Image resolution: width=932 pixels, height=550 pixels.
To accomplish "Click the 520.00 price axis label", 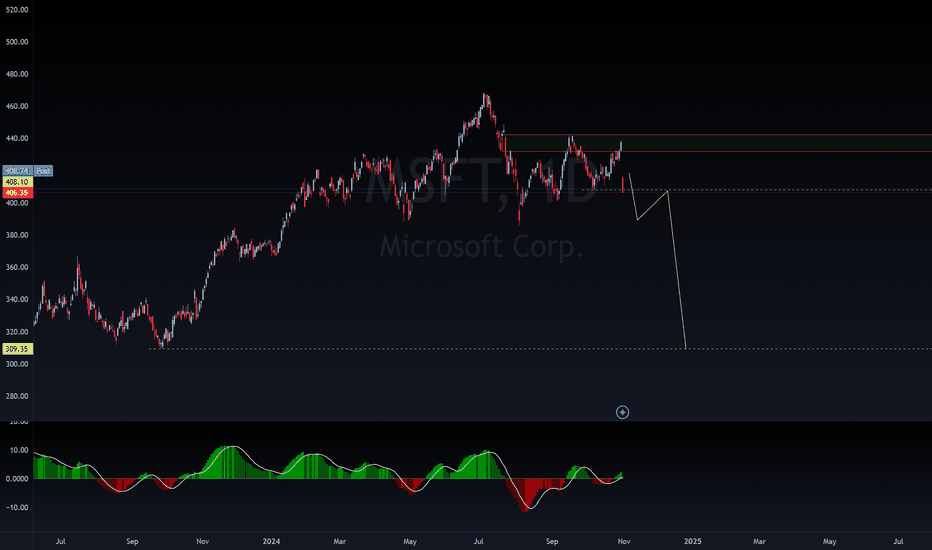I will (x=17, y=10).
